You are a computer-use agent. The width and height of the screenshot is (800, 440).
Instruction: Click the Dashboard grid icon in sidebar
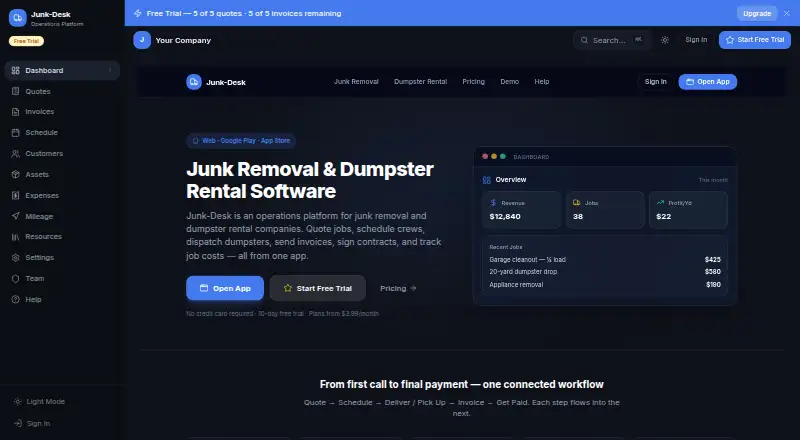16,70
